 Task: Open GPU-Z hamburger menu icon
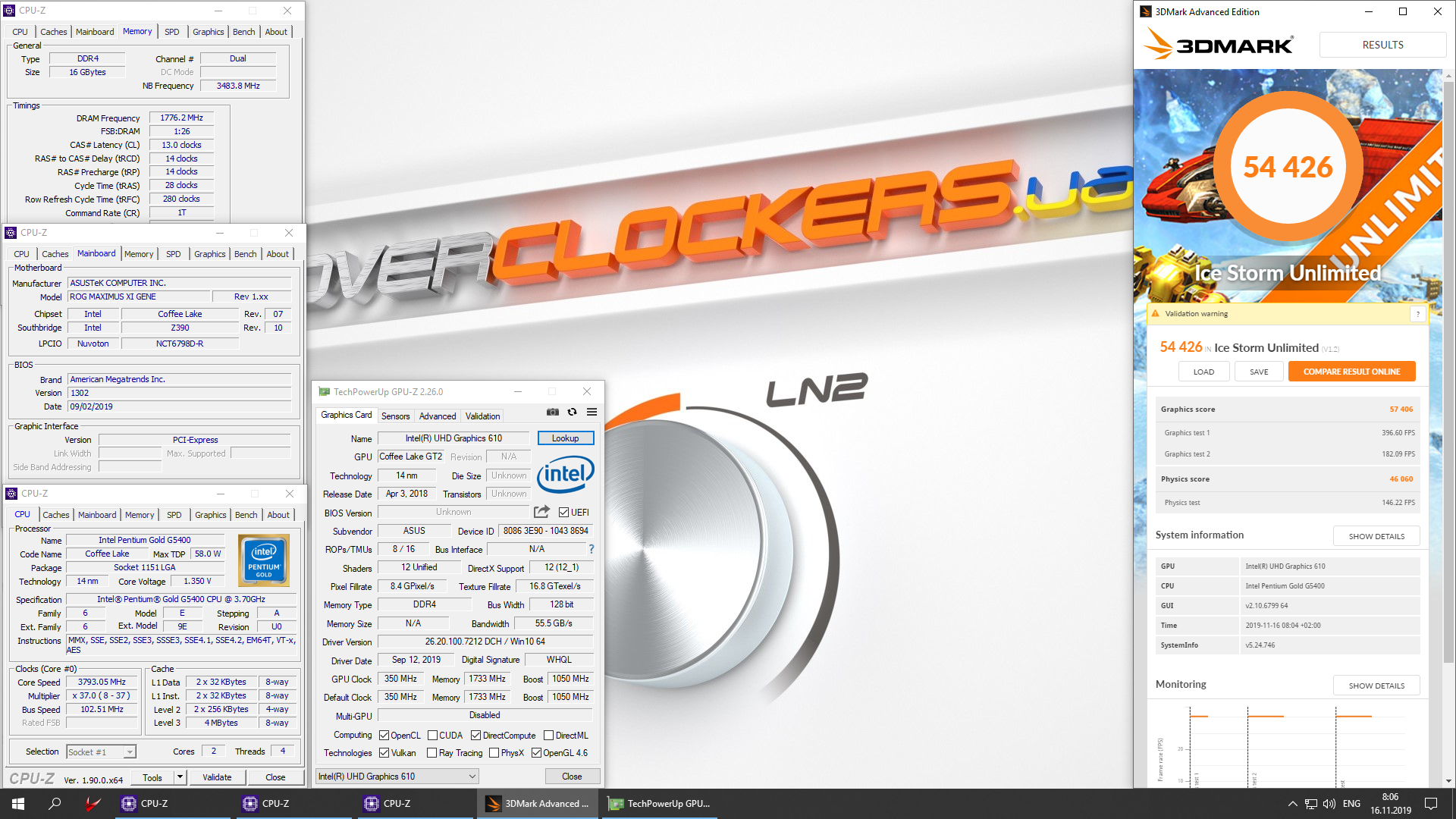(x=592, y=412)
